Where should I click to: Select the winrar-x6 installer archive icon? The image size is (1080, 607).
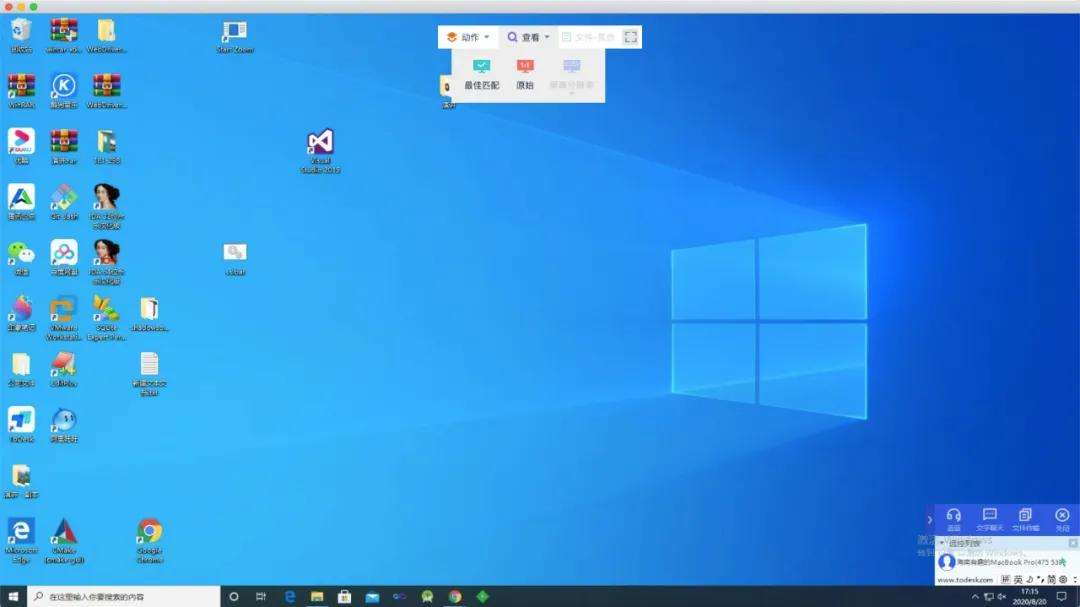coord(64,36)
